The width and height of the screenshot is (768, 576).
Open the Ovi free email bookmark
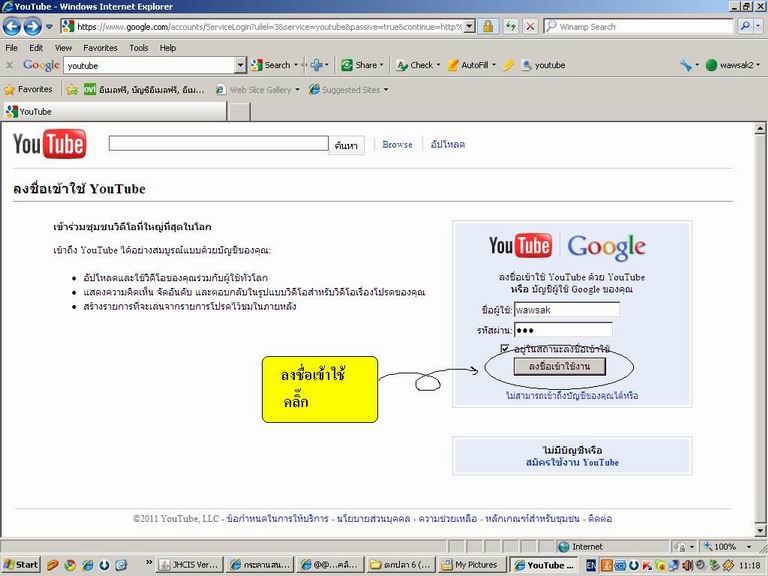[x=144, y=90]
